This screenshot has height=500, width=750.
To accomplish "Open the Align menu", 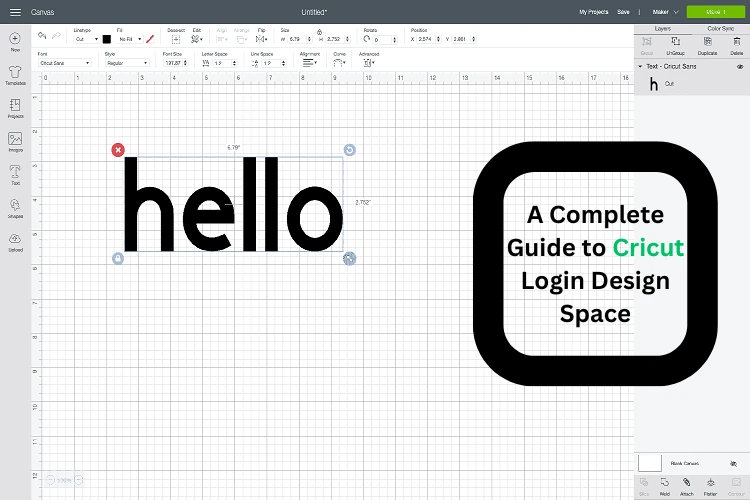I will 221,39.
